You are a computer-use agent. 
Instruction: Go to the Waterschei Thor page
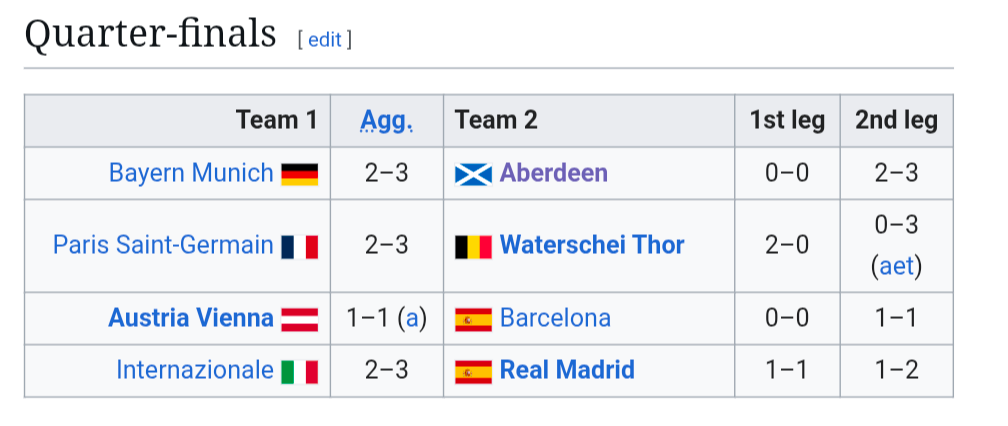pos(592,245)
